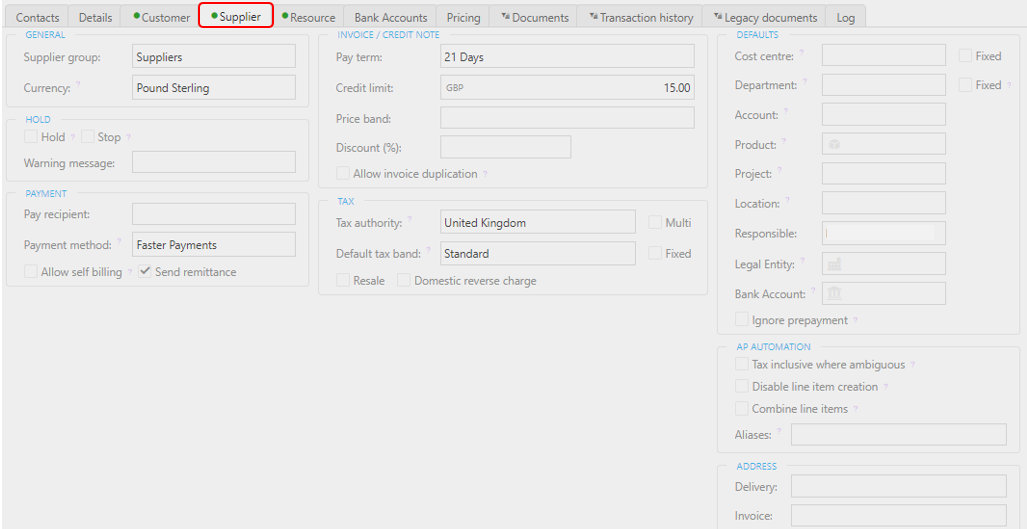Click the Project defaults field
Screen dimensions: 1027x529
884,173
